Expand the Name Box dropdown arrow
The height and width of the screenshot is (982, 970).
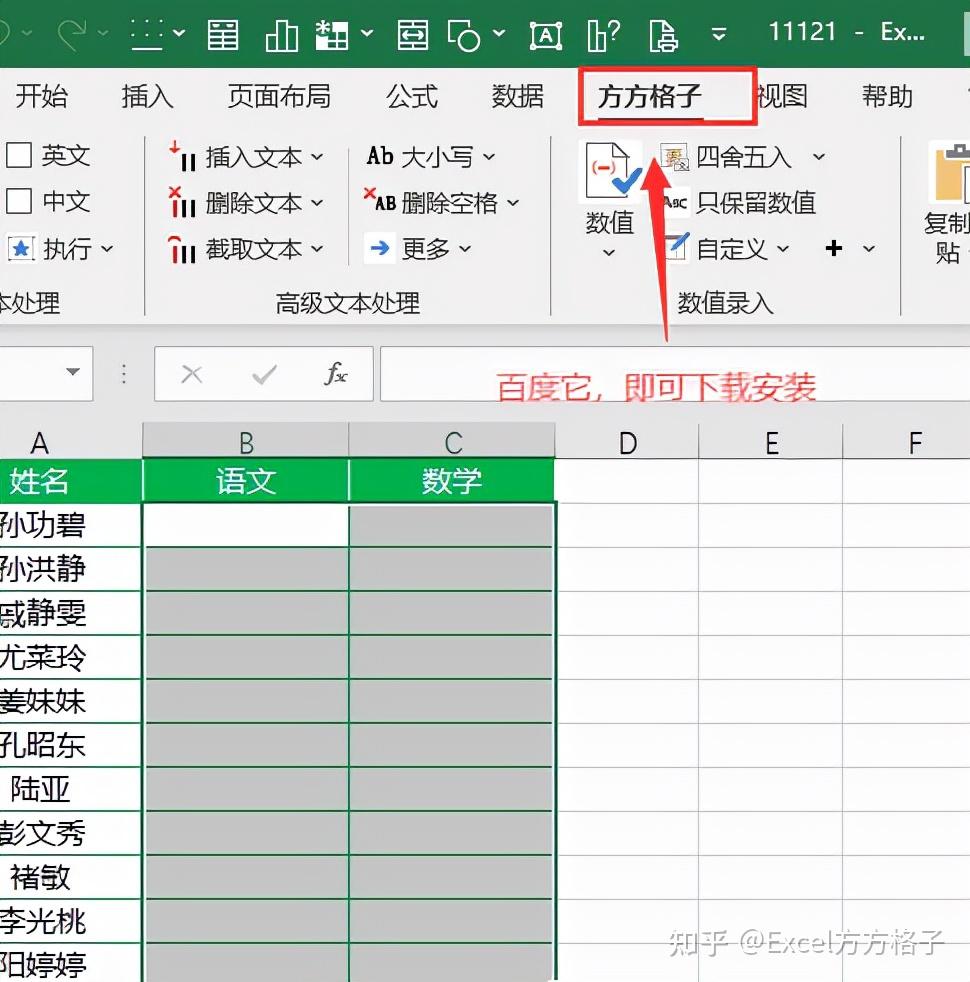[73, 372]
